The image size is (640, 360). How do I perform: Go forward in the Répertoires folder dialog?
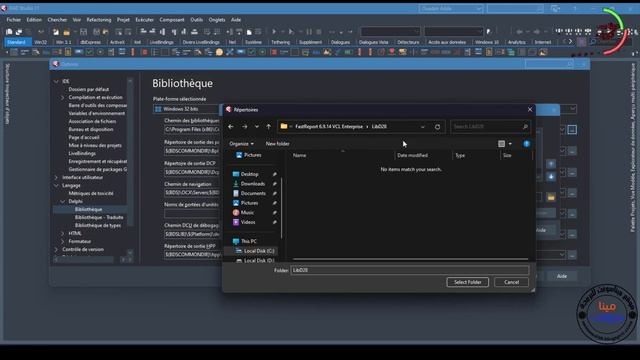point(244,127)
